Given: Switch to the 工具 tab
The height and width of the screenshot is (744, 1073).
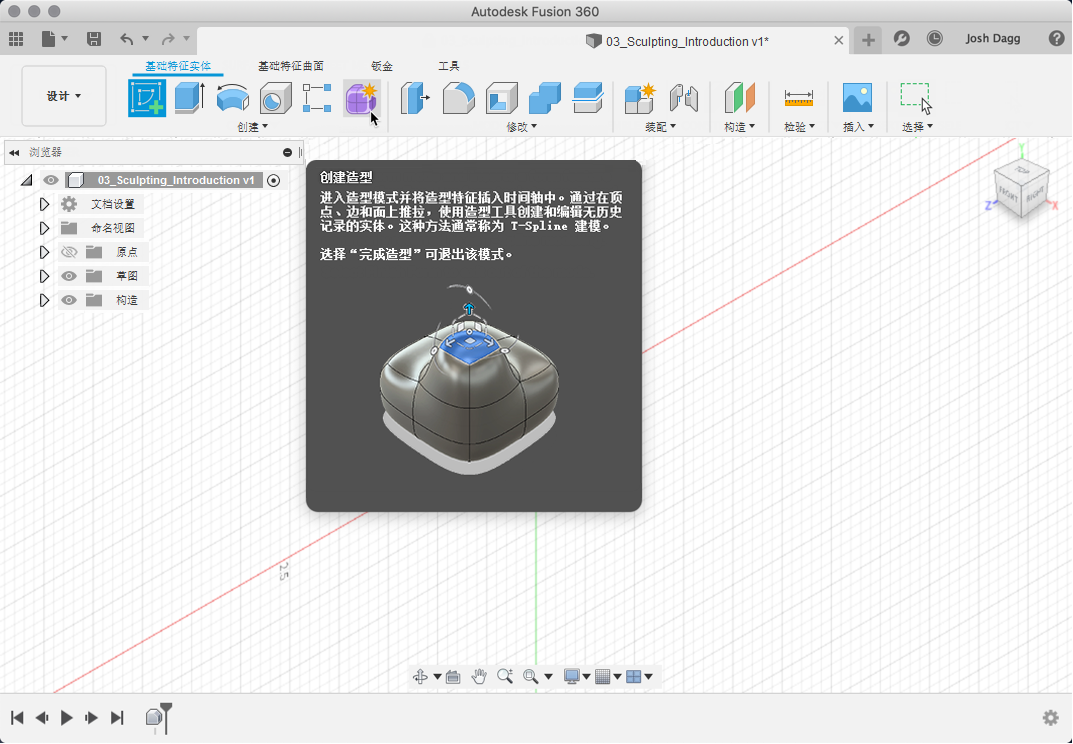Looking at the screenshot, I should point(449,66).
